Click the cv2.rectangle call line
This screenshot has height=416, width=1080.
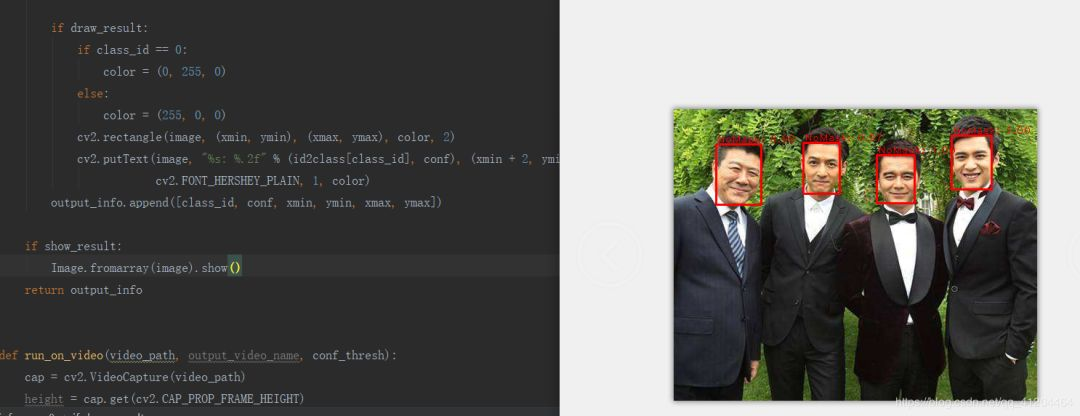[266, 137]
